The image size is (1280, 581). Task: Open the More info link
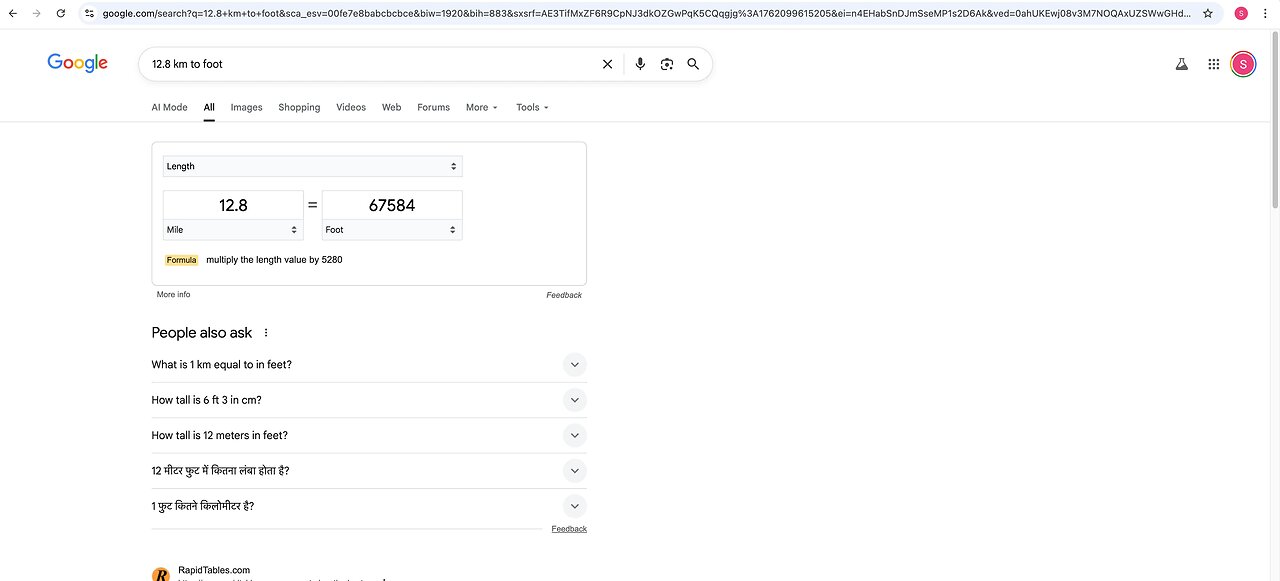tap(173, 295)
